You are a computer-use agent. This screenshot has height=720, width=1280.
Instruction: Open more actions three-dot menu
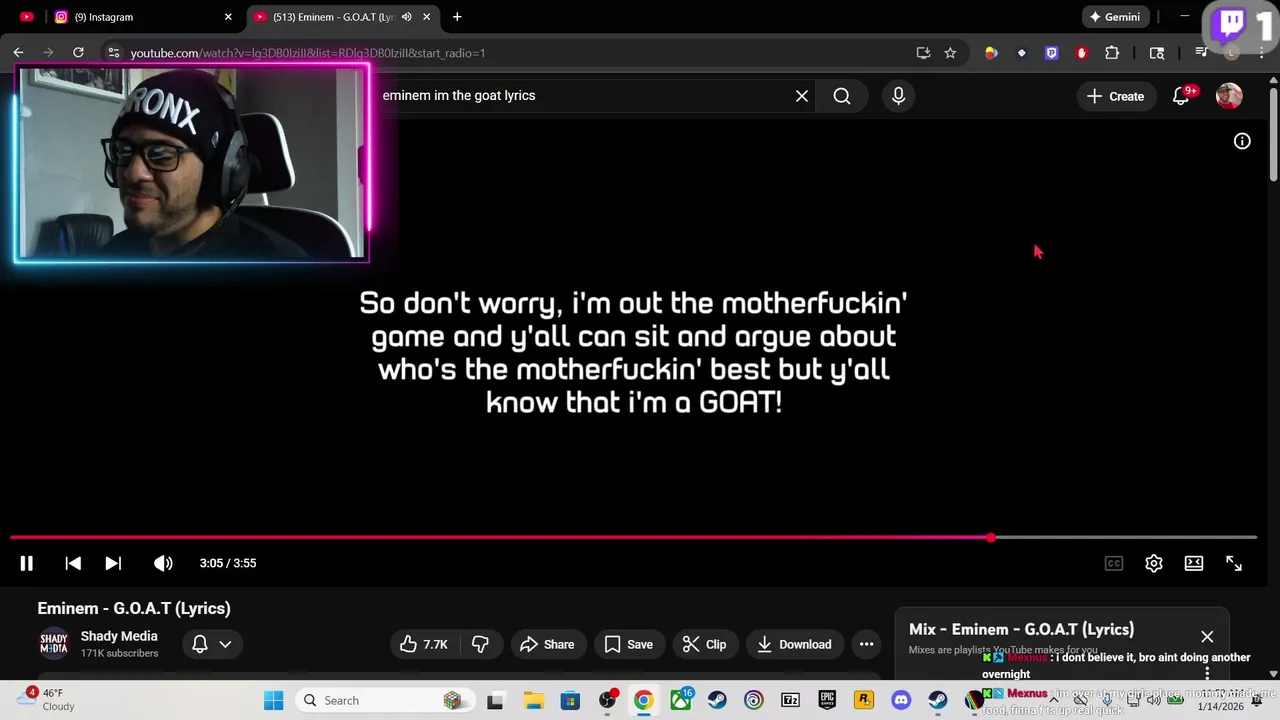[x=866, y=644]
